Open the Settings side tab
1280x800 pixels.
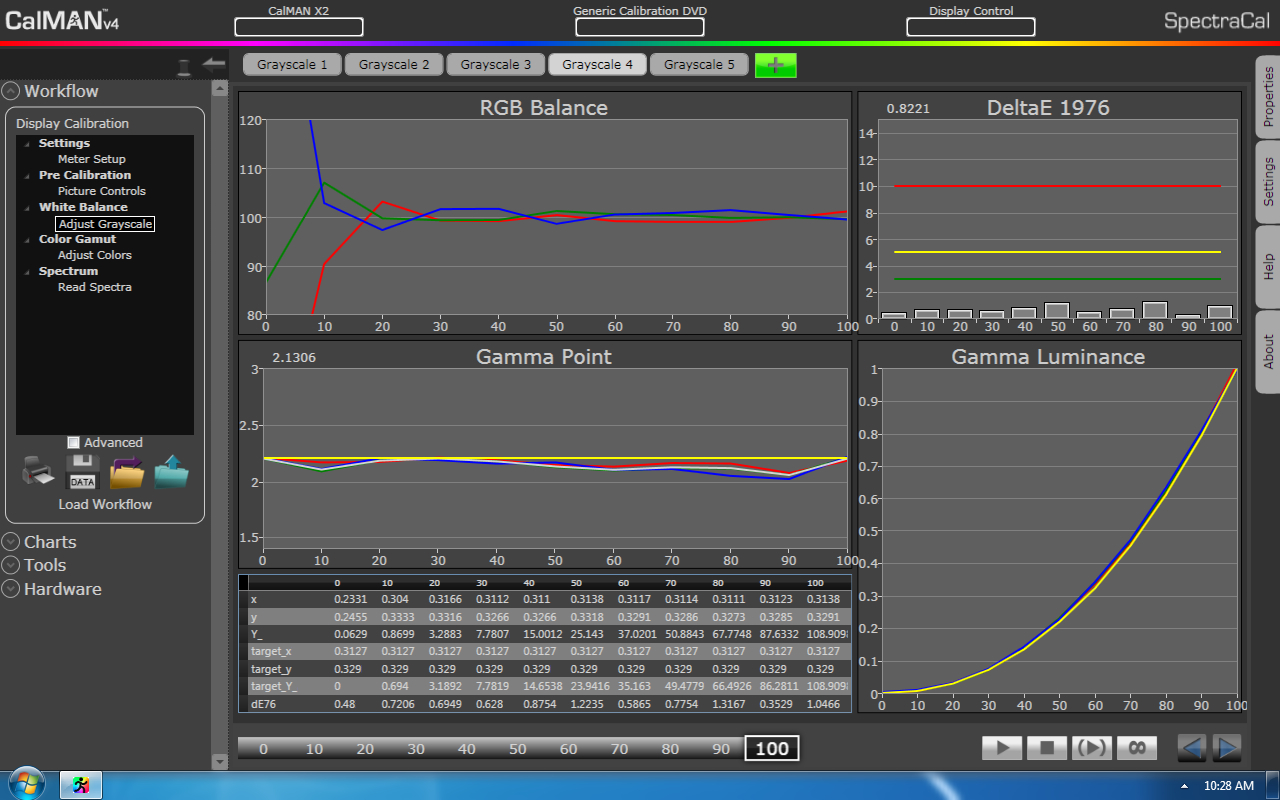pyautogui.click(x=1268, y=182)
